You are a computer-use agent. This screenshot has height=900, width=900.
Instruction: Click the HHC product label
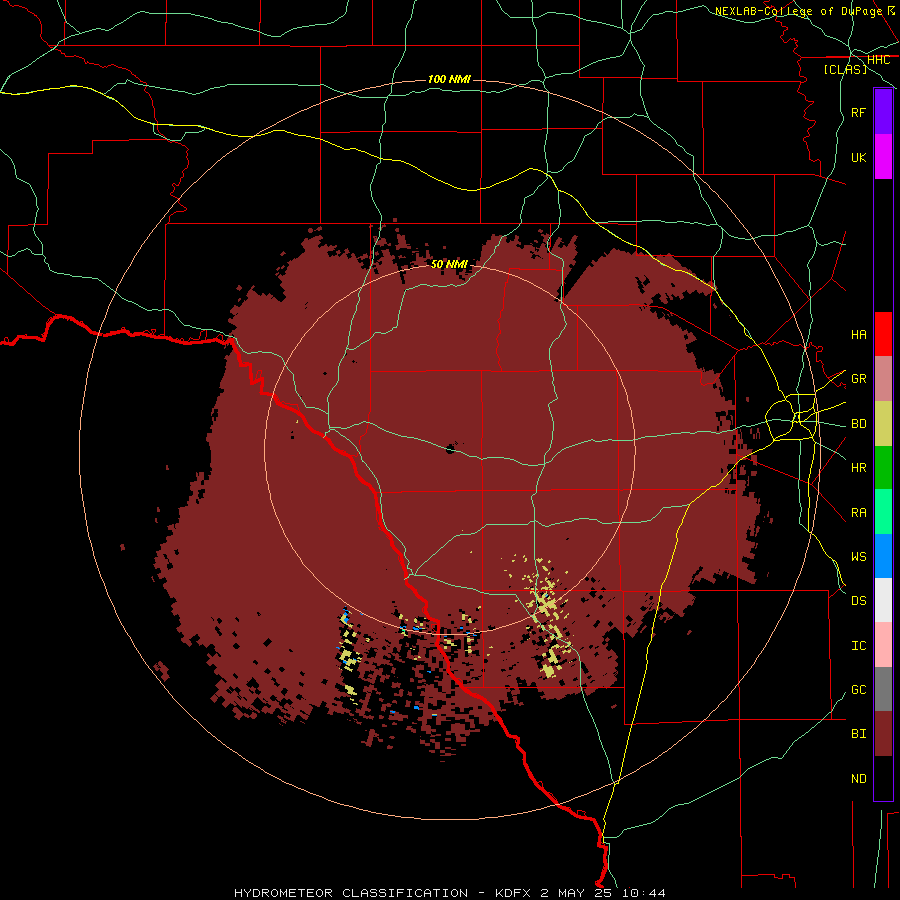[x=878, y=60]
